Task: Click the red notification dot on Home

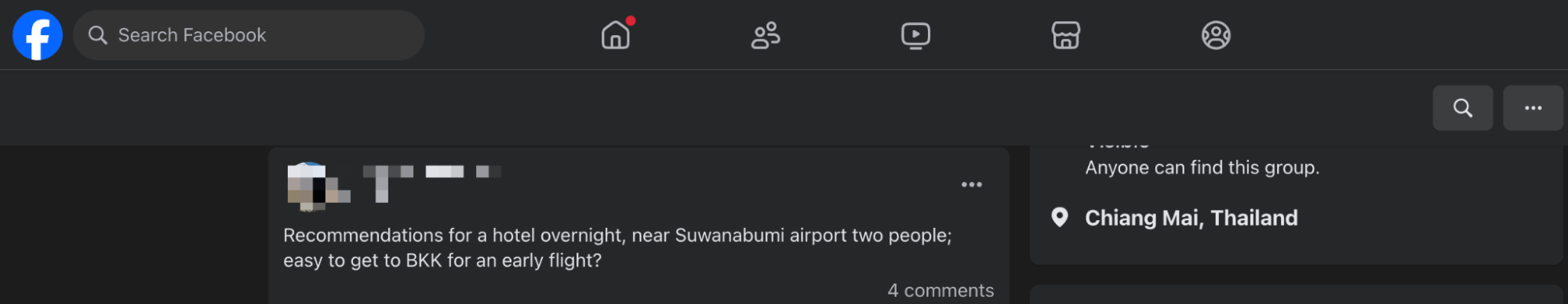Action: [x=631, y=21]
